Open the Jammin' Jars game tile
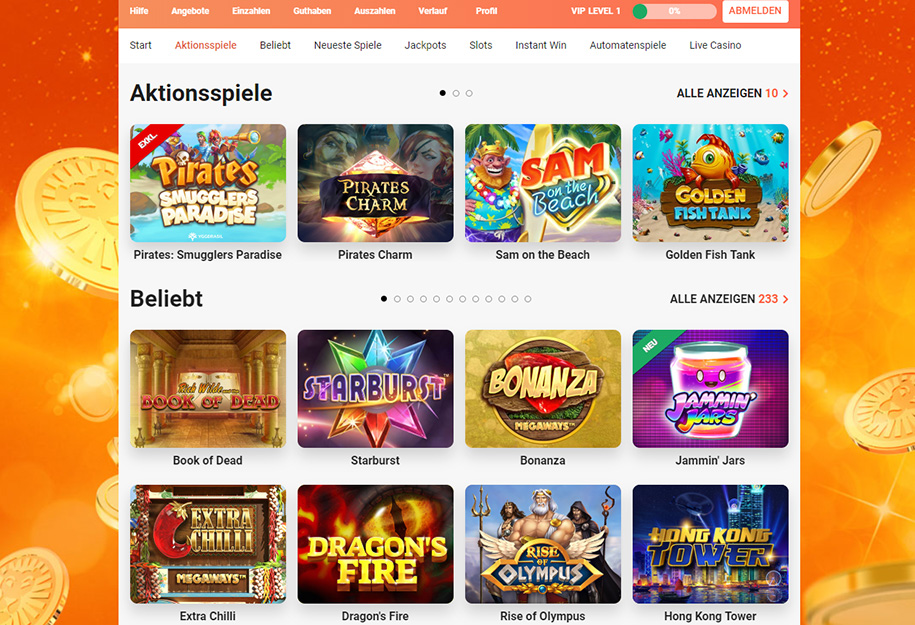The image size is (915, 625). pos(710,389)
